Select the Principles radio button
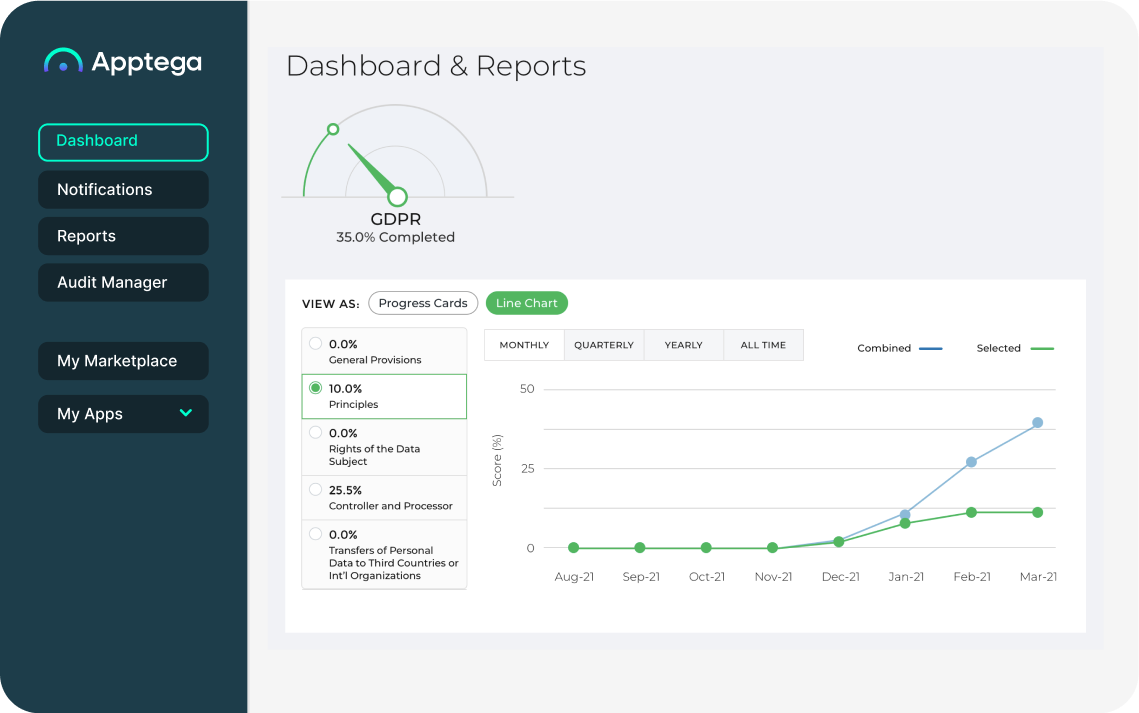Image resolution: width=1139 pixels, height=713 pixels. [x=316, y=389]
